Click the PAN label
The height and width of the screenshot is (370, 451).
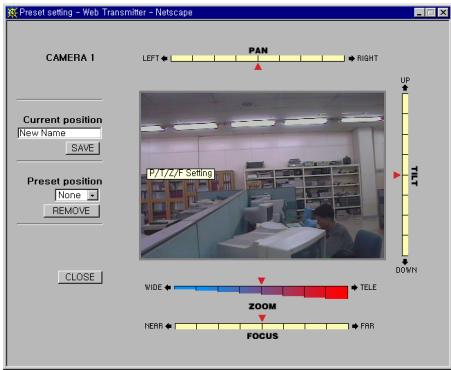point(258,50)
